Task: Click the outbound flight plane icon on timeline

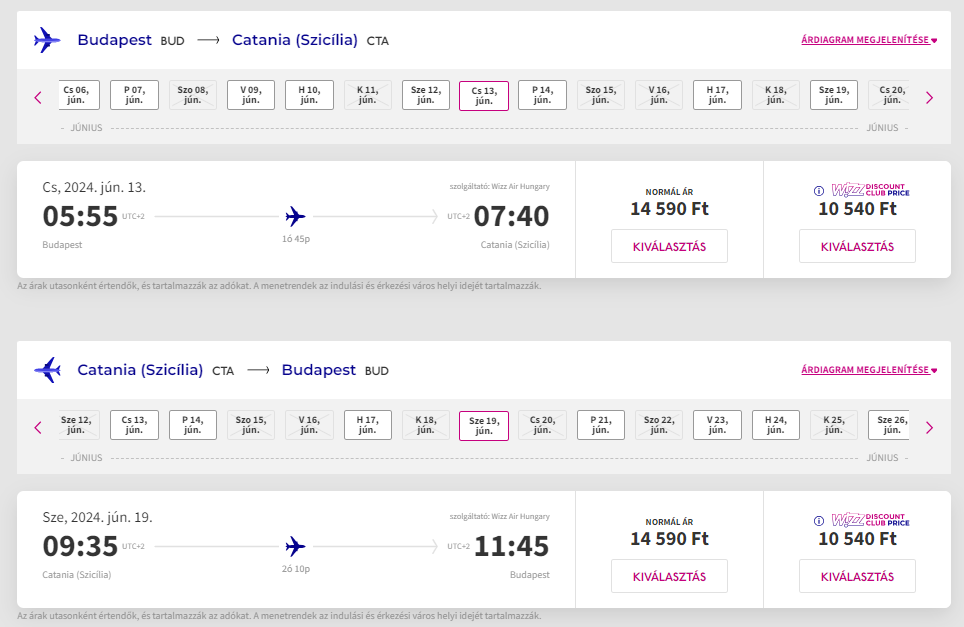Action: 295,216
